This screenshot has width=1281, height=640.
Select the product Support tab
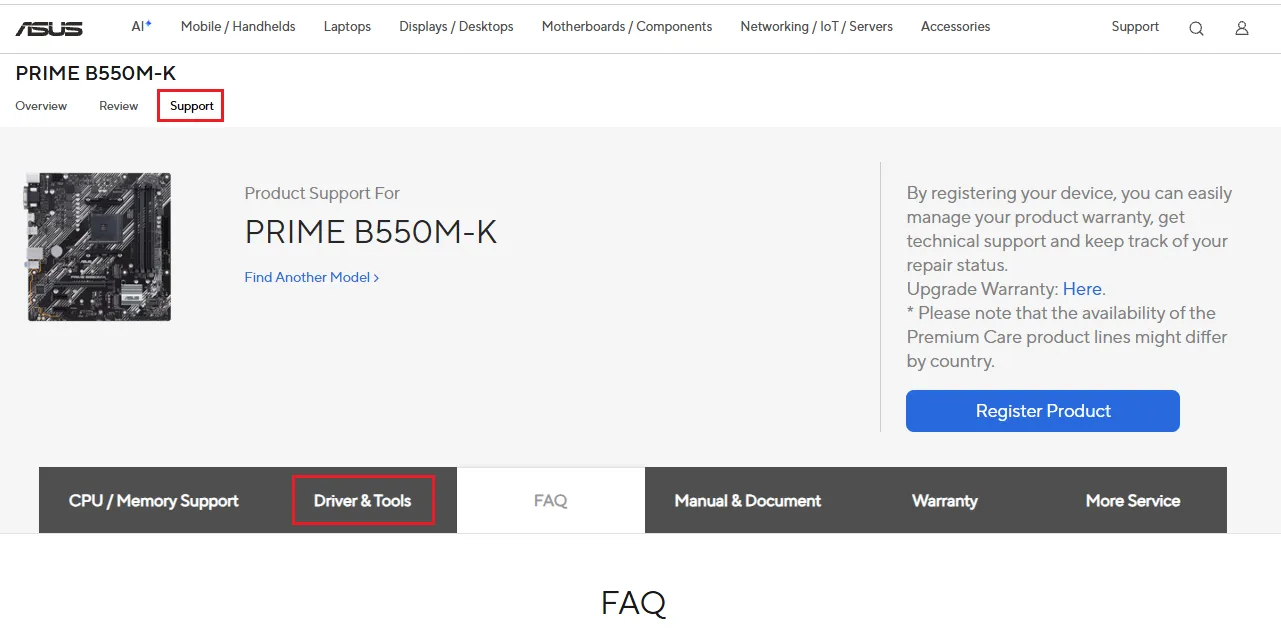click(x=191, y=106)
